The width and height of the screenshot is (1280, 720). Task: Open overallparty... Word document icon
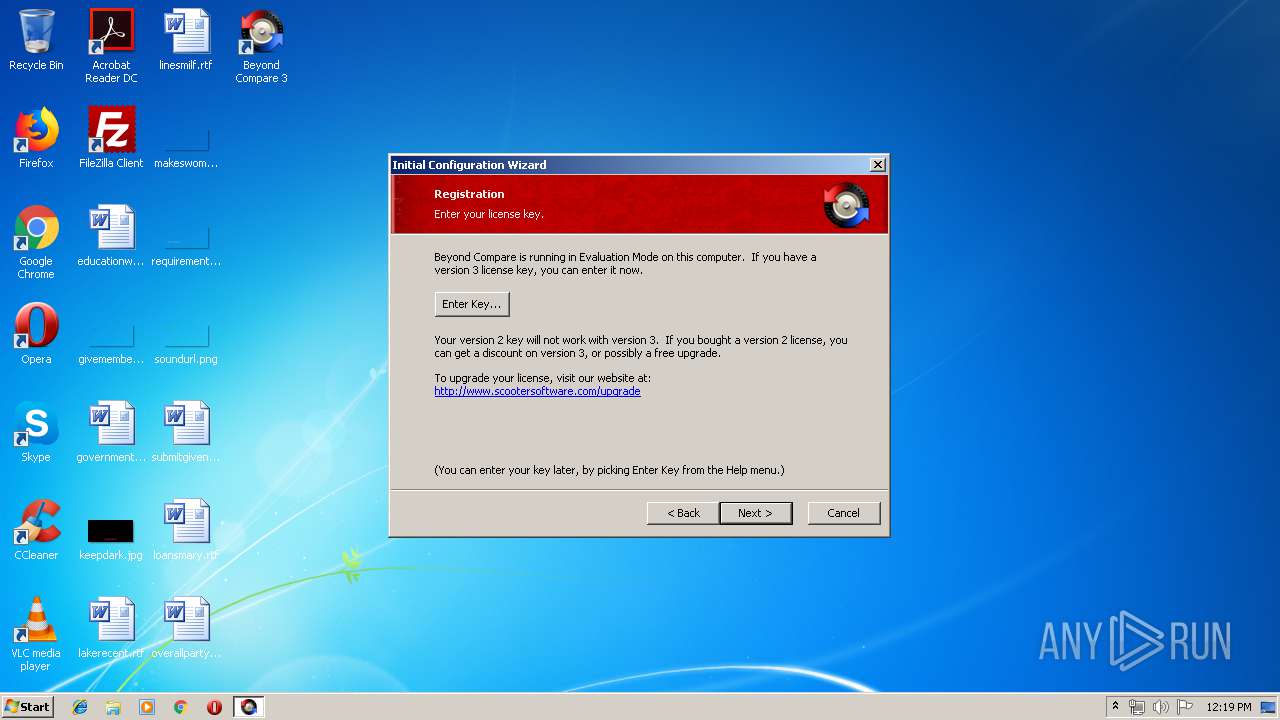point(186,628)
